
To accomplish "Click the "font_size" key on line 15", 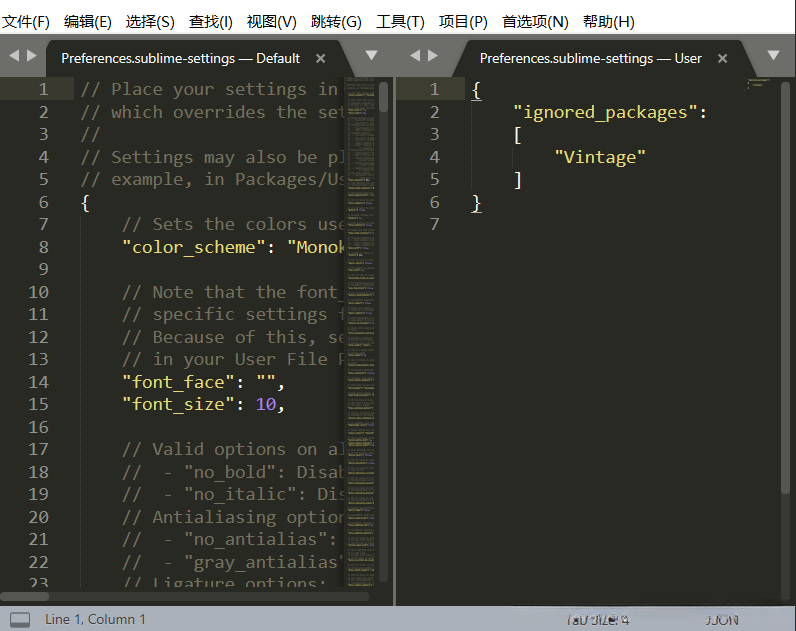I will point(178,404).
